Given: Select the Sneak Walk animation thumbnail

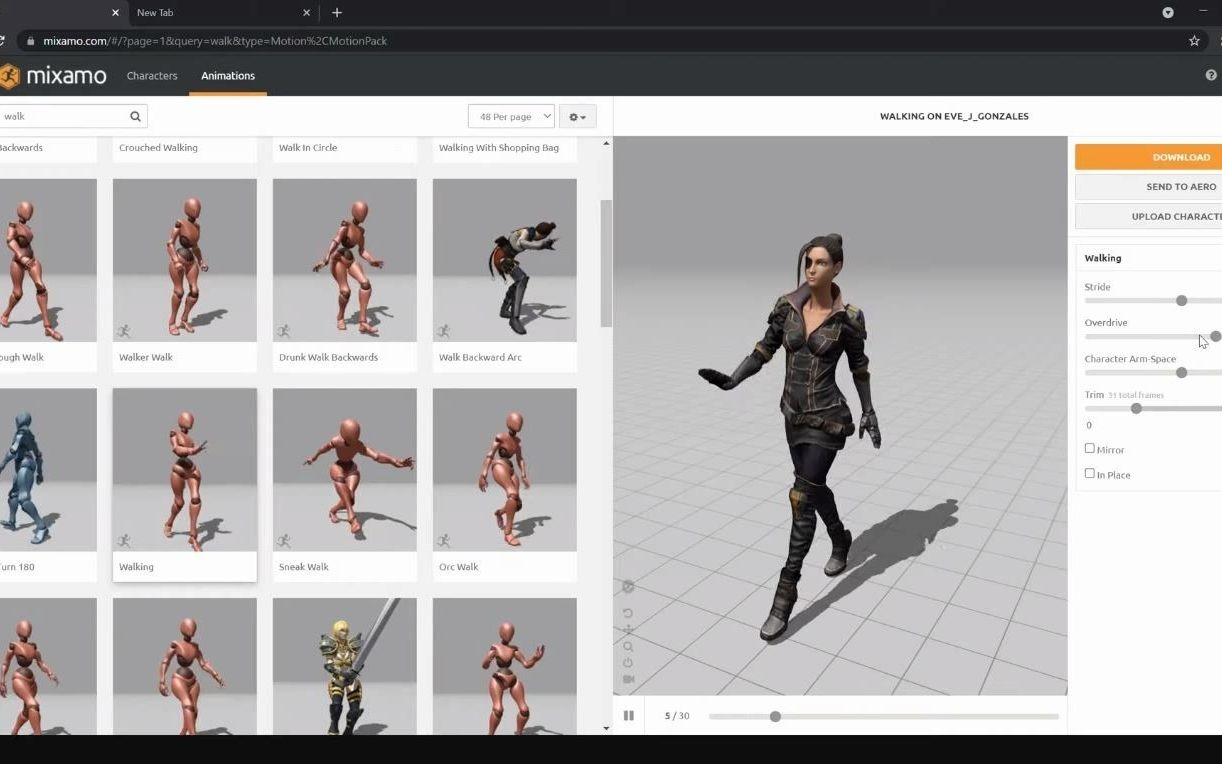Looking at the screenshot, I should [344, 470].
